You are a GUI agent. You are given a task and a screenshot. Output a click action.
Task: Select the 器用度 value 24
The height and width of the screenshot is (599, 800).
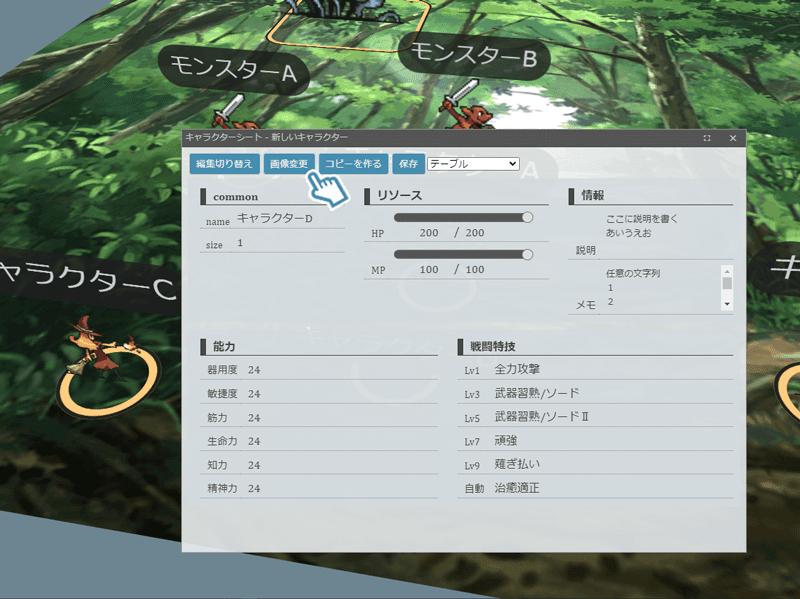tap(254, 370)
